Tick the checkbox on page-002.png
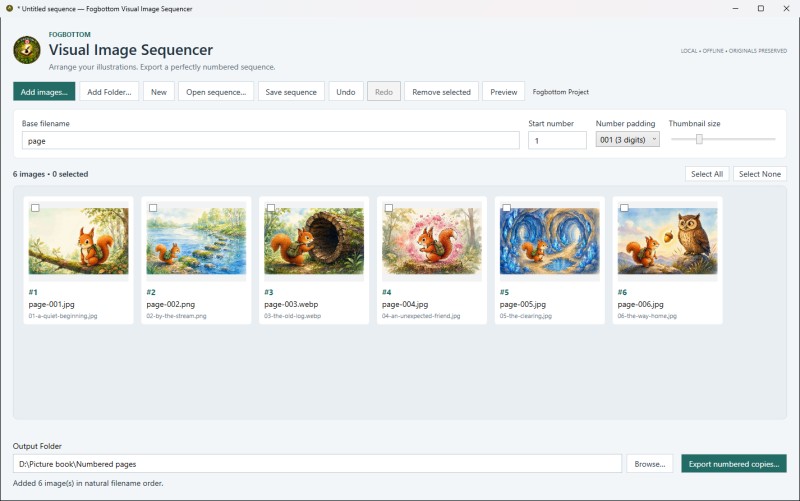Screen dimensions: 800x501 (x=153, y=208)
